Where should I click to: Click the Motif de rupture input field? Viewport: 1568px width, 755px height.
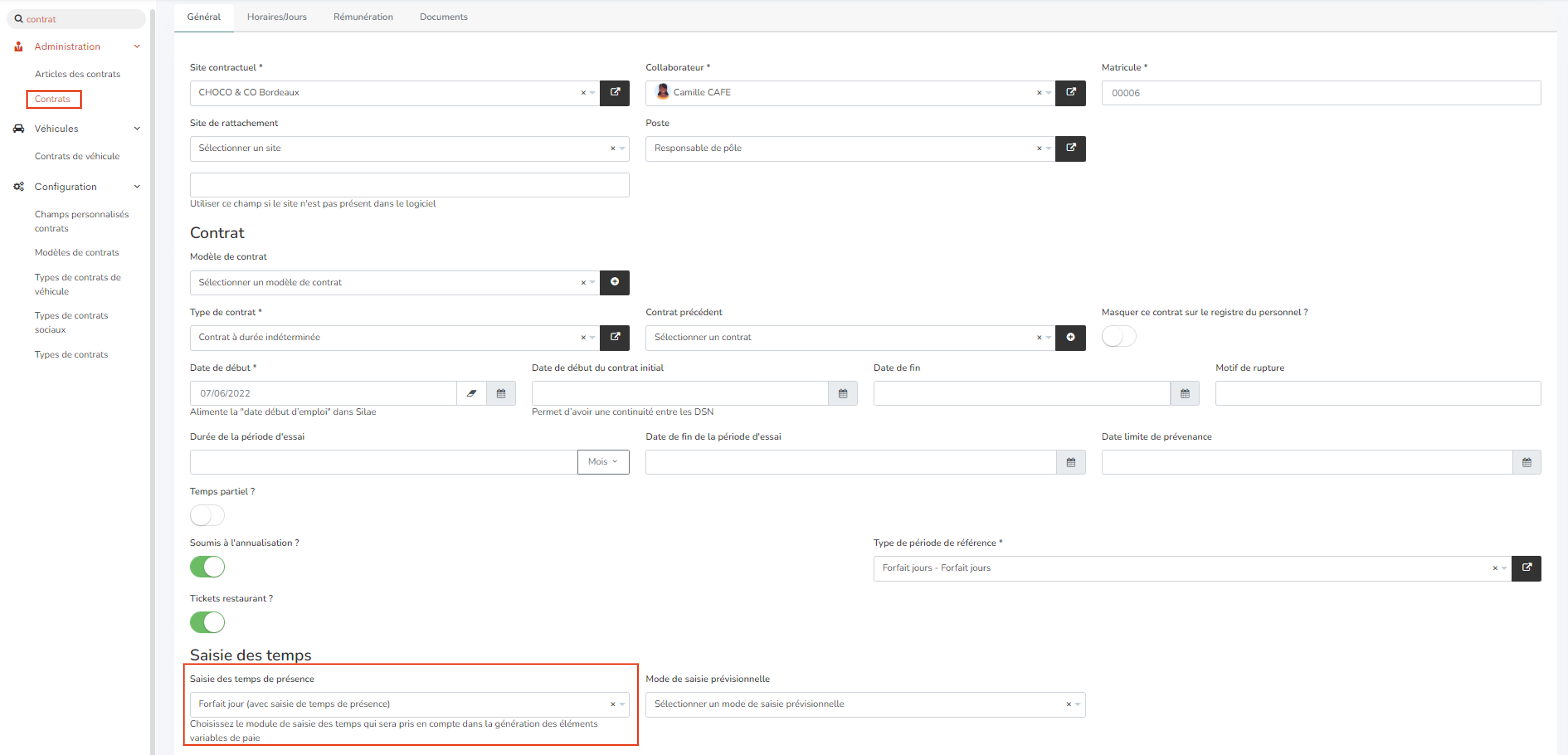click(x=1378, y=393)
